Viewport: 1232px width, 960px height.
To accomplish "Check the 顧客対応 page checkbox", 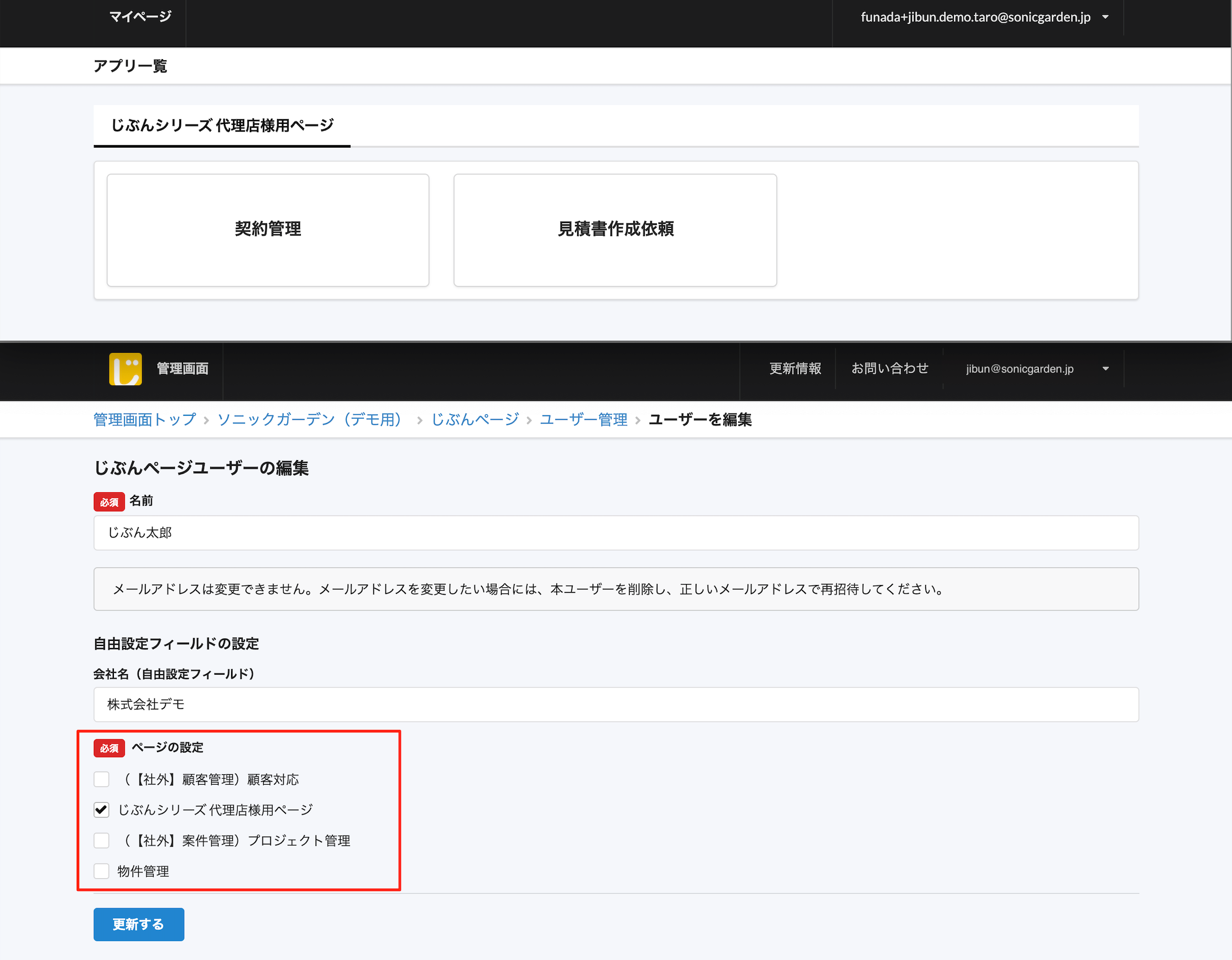I will 102,780.
